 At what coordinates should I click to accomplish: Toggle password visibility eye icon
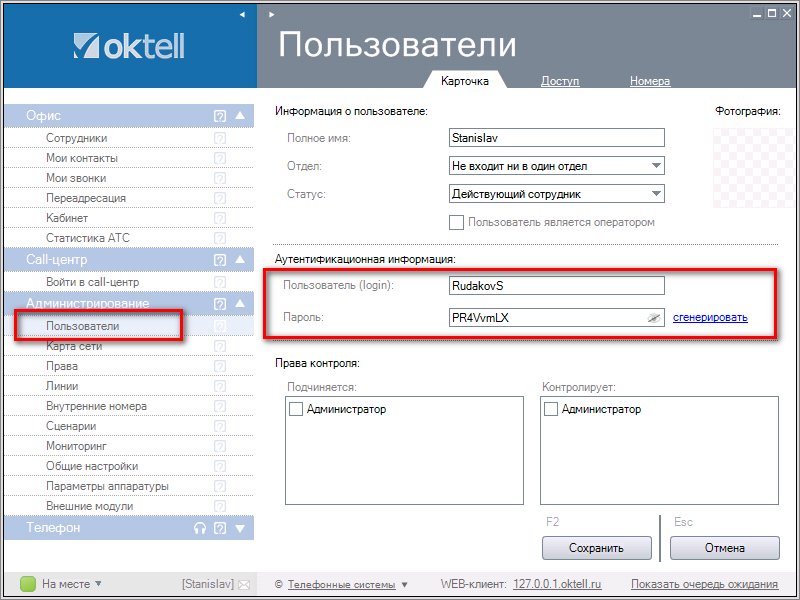[x=653, y=317]
